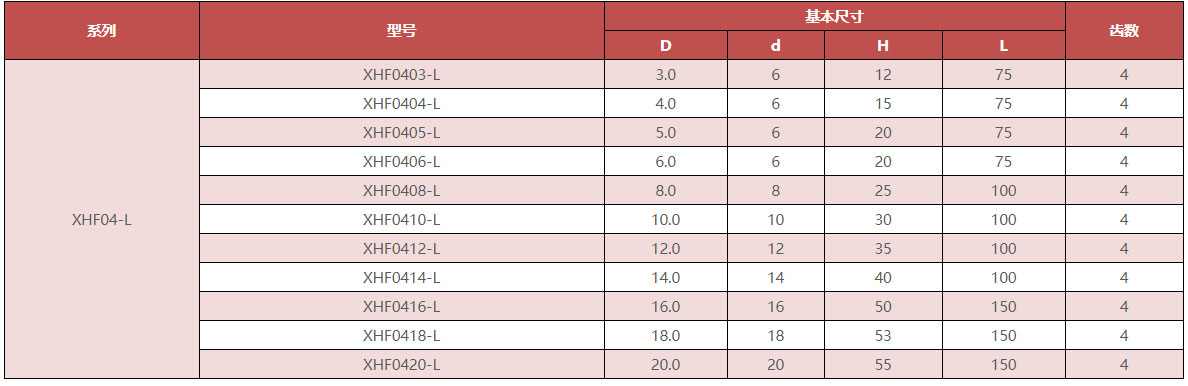The image size is (1188, 386).
Task: Select model XHF0412-L
Action: [402, 248]
